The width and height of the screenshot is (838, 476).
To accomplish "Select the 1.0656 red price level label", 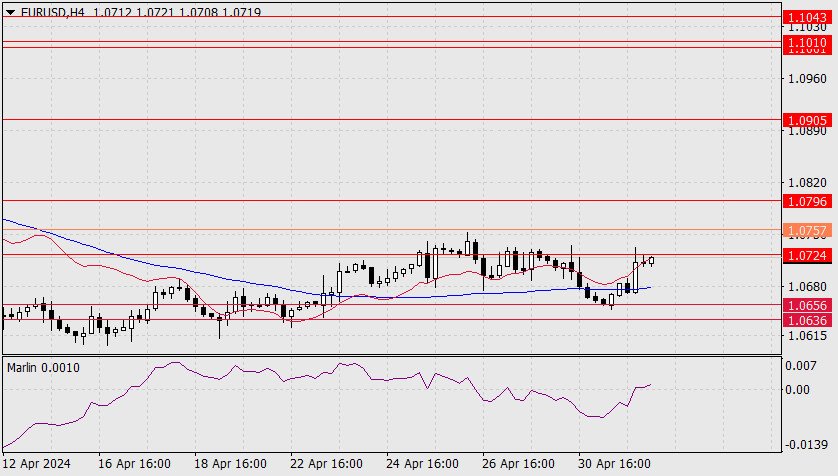I will tap(808, 306).
